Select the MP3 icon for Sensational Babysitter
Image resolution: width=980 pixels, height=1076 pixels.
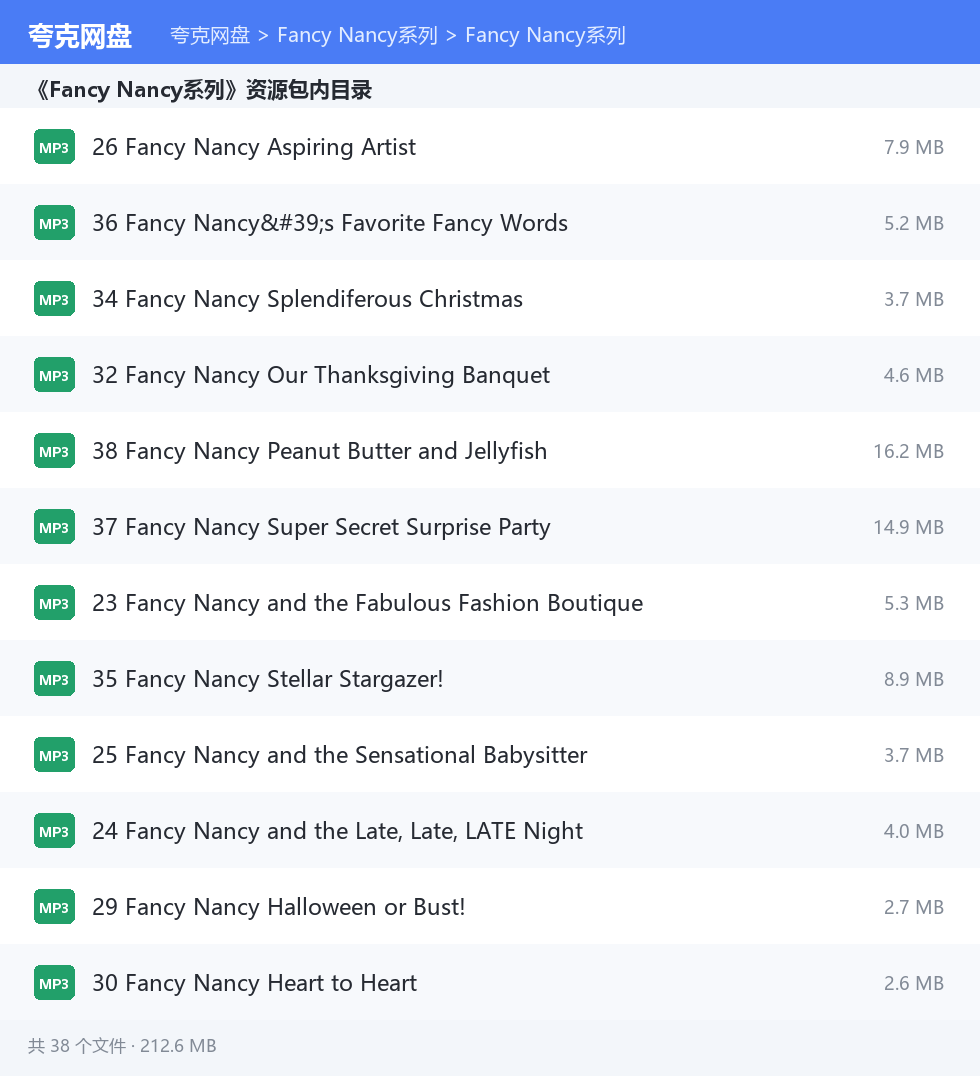[x=54, y=755]
